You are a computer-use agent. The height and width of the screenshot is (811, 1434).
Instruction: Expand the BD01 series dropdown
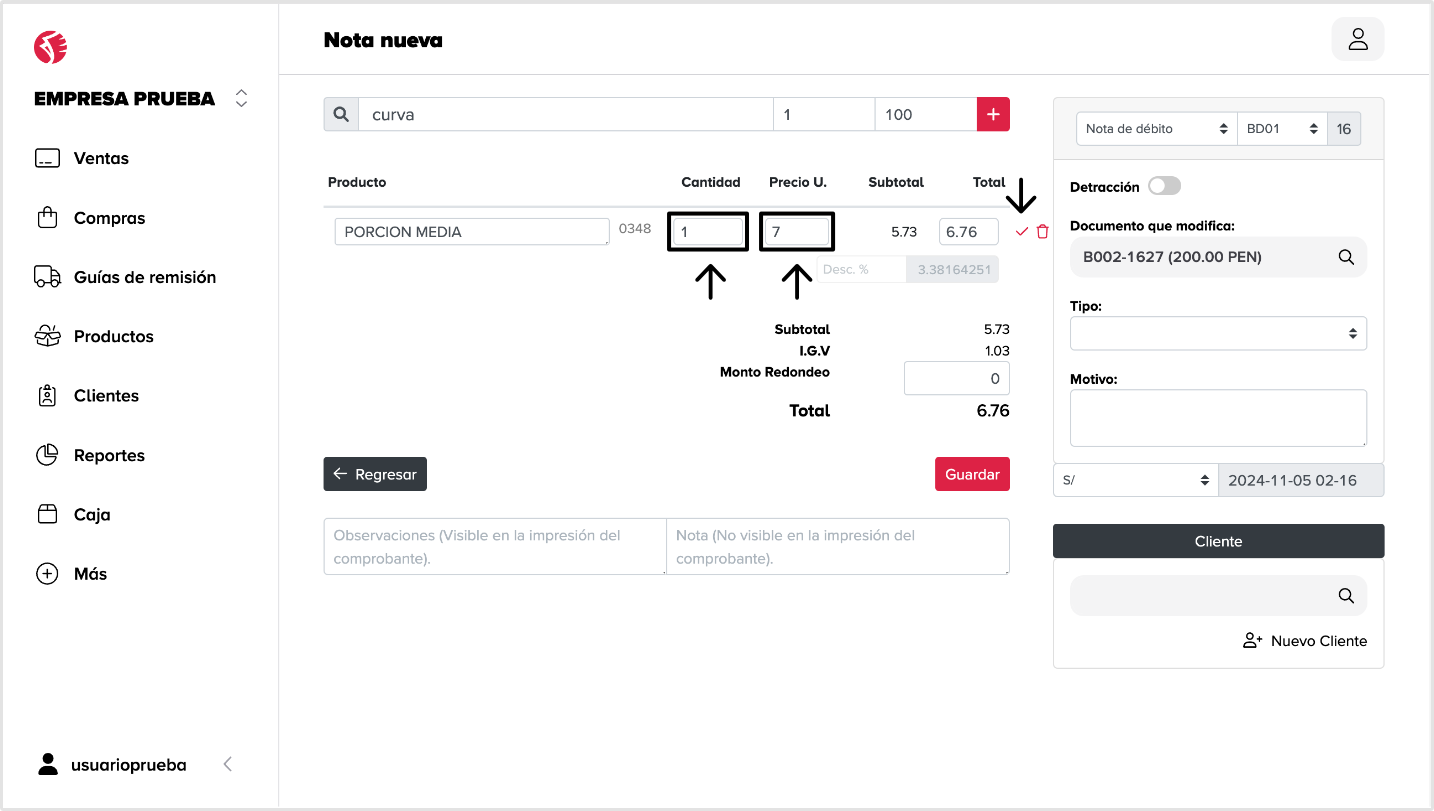click(1281, 129)
